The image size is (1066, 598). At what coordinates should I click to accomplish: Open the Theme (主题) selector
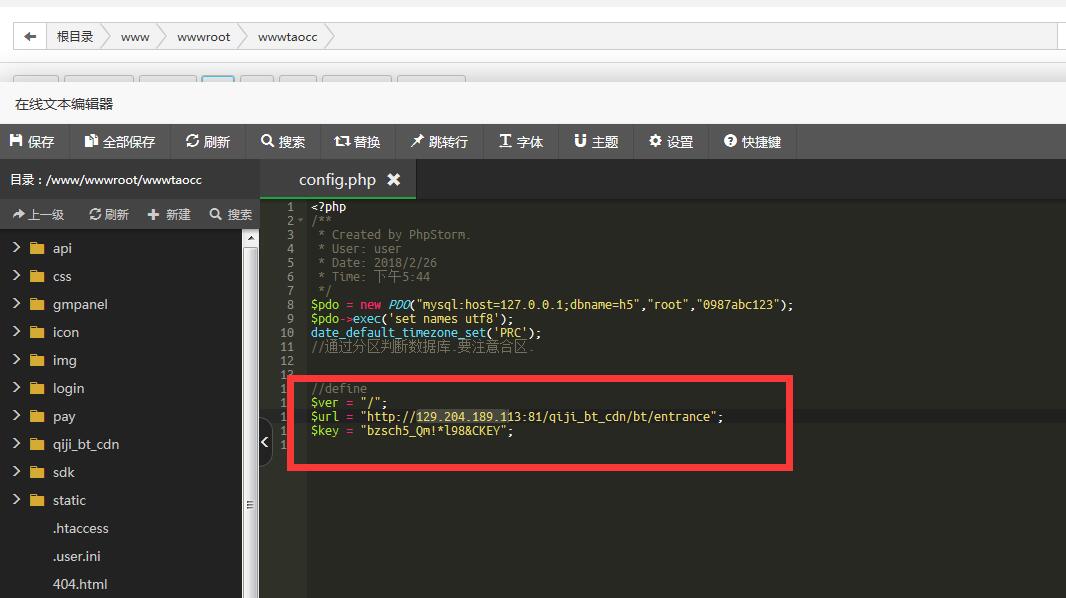[x=596, y=142]
